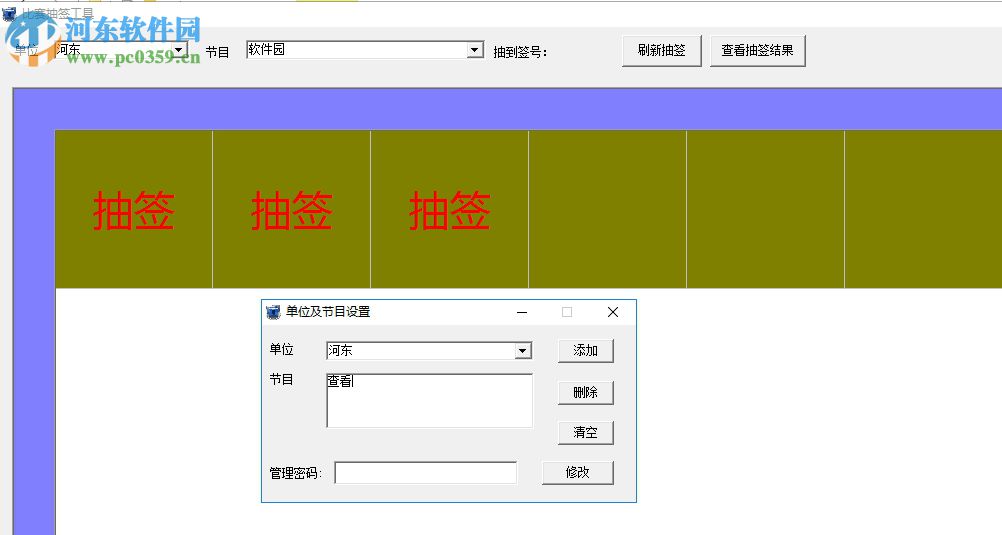Click 添加 button in settings dialog
The width and height of the screenshot is (1002, 535).
point(585,350)
